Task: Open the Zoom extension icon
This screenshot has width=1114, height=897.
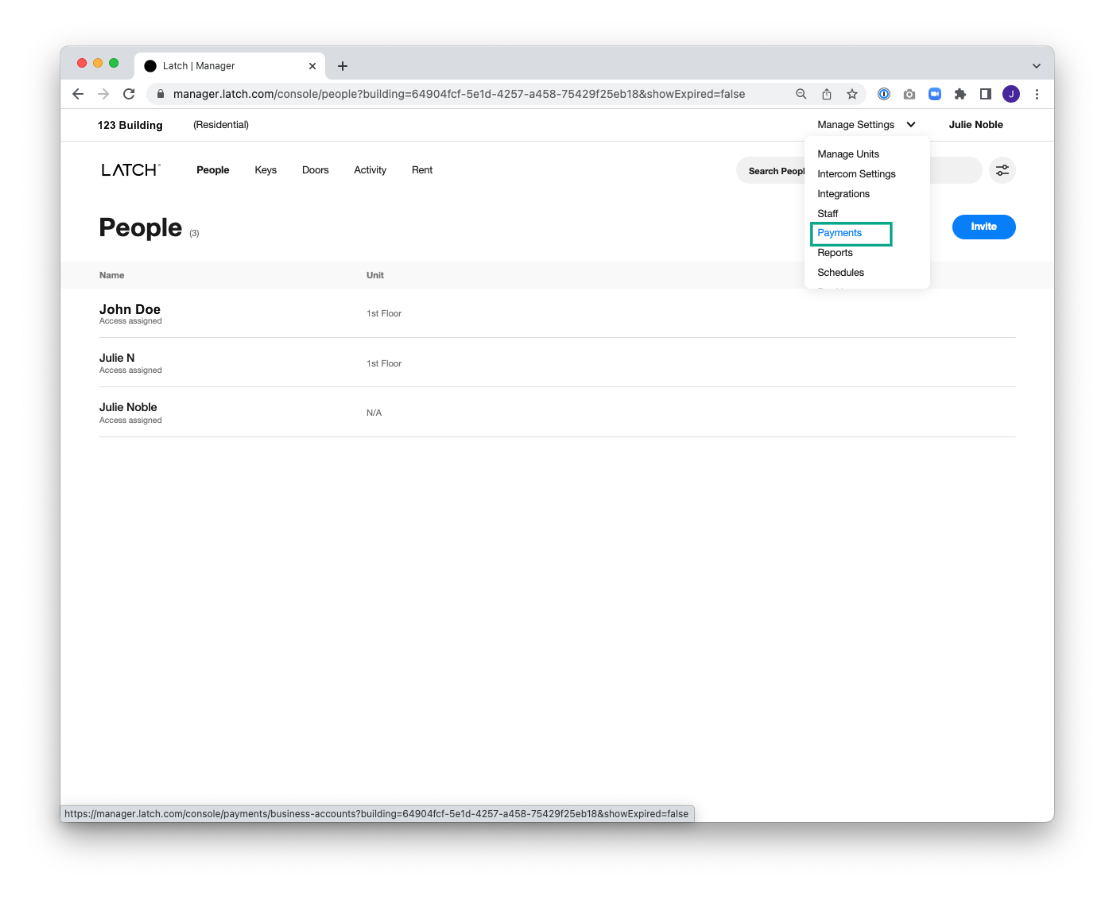Action: tap(935, 94)
